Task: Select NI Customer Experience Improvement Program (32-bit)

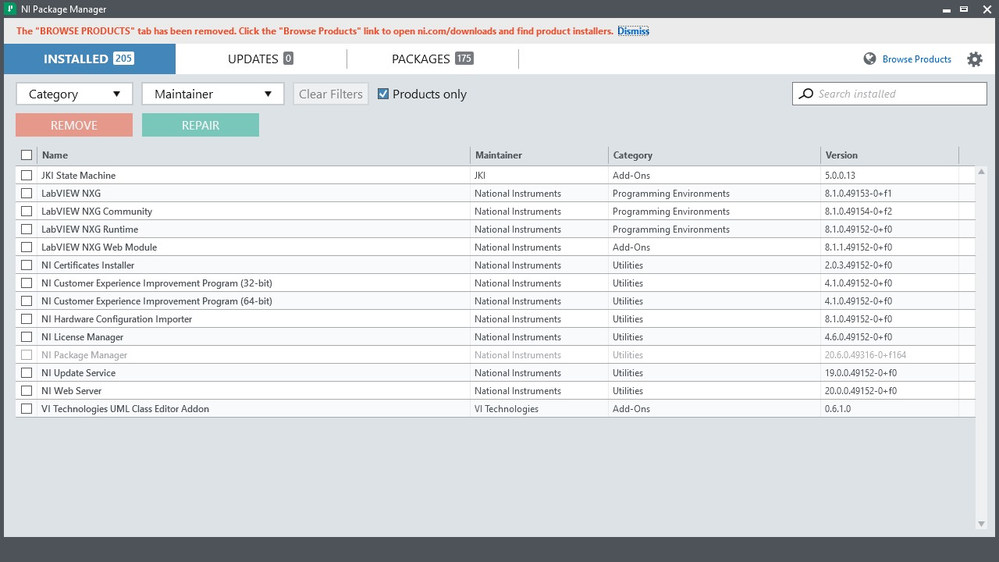Action: [x=157, y=283]
